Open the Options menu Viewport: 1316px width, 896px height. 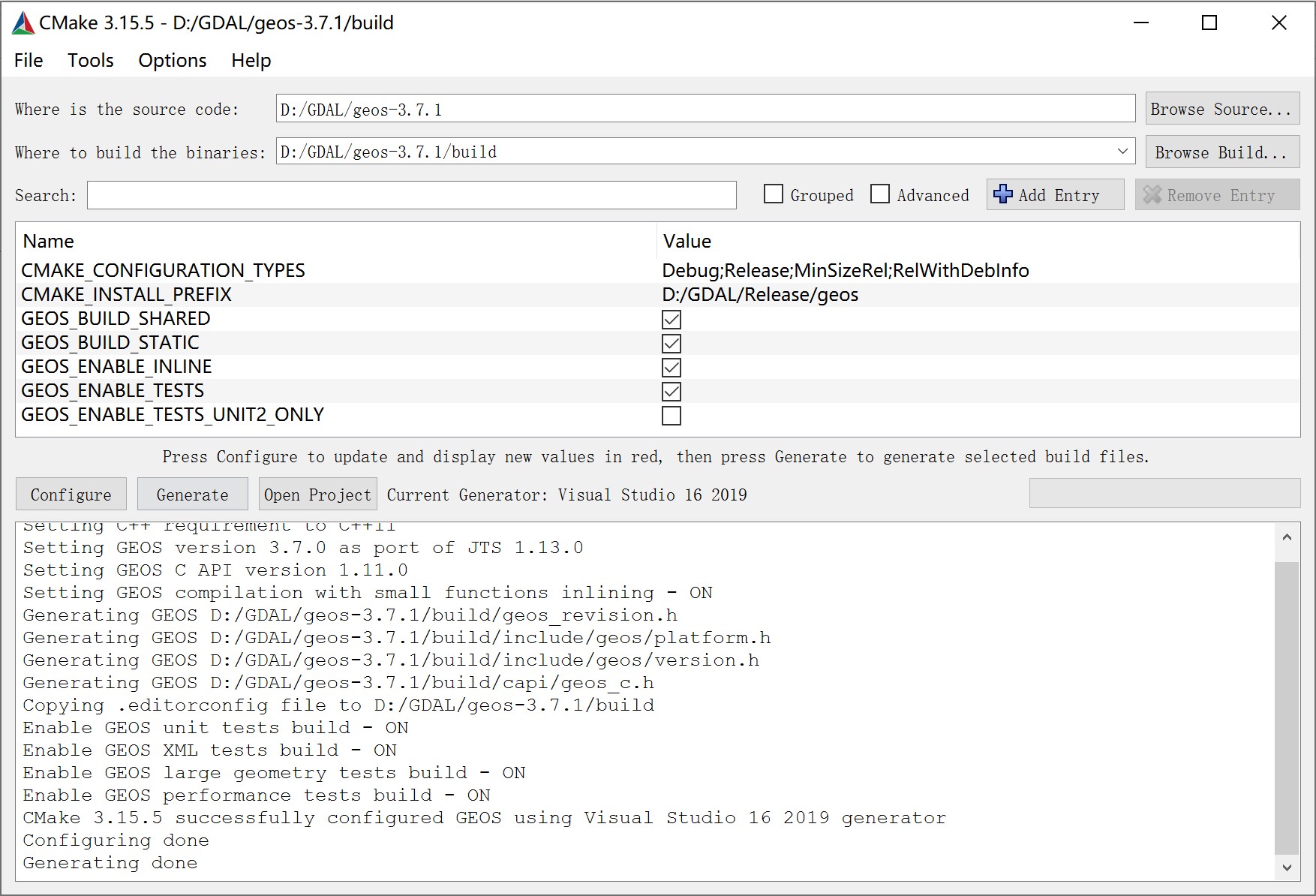click(x=172, y=60)
